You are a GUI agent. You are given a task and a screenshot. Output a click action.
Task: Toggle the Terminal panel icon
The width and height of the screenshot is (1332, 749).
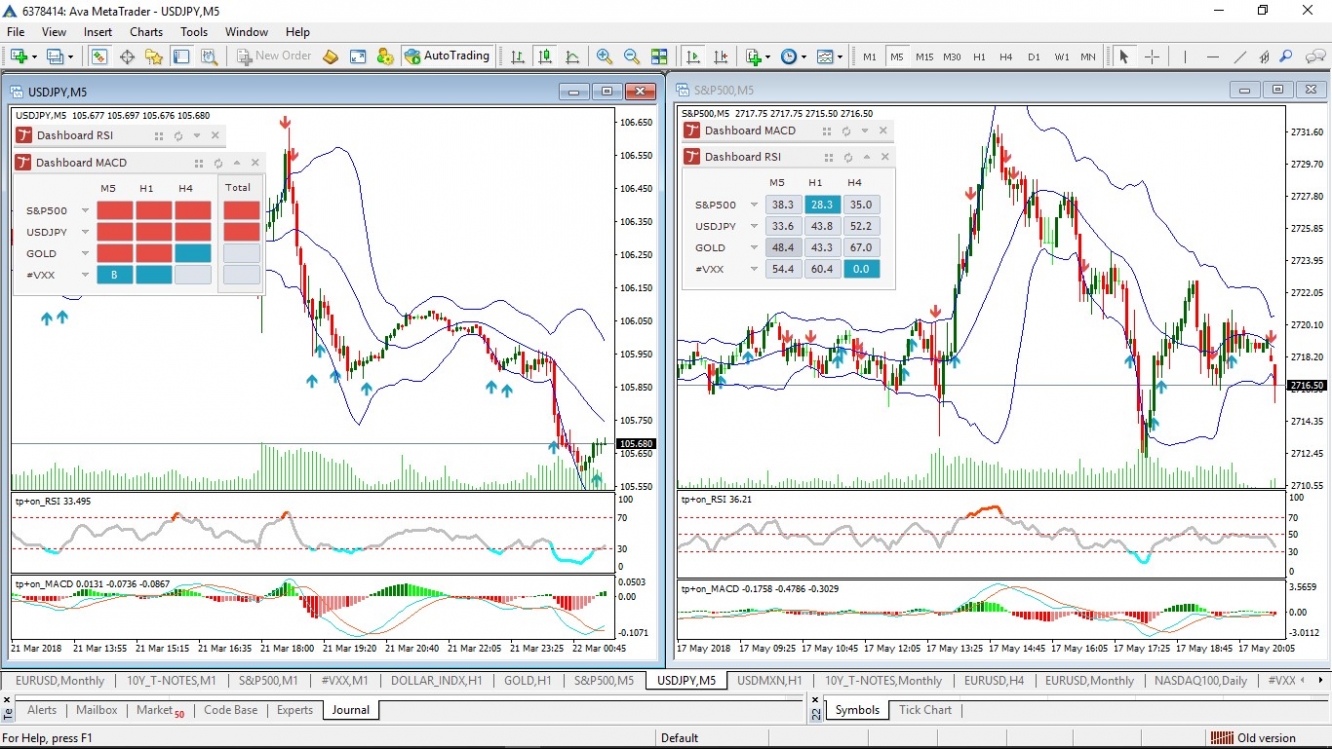[181, 57]
